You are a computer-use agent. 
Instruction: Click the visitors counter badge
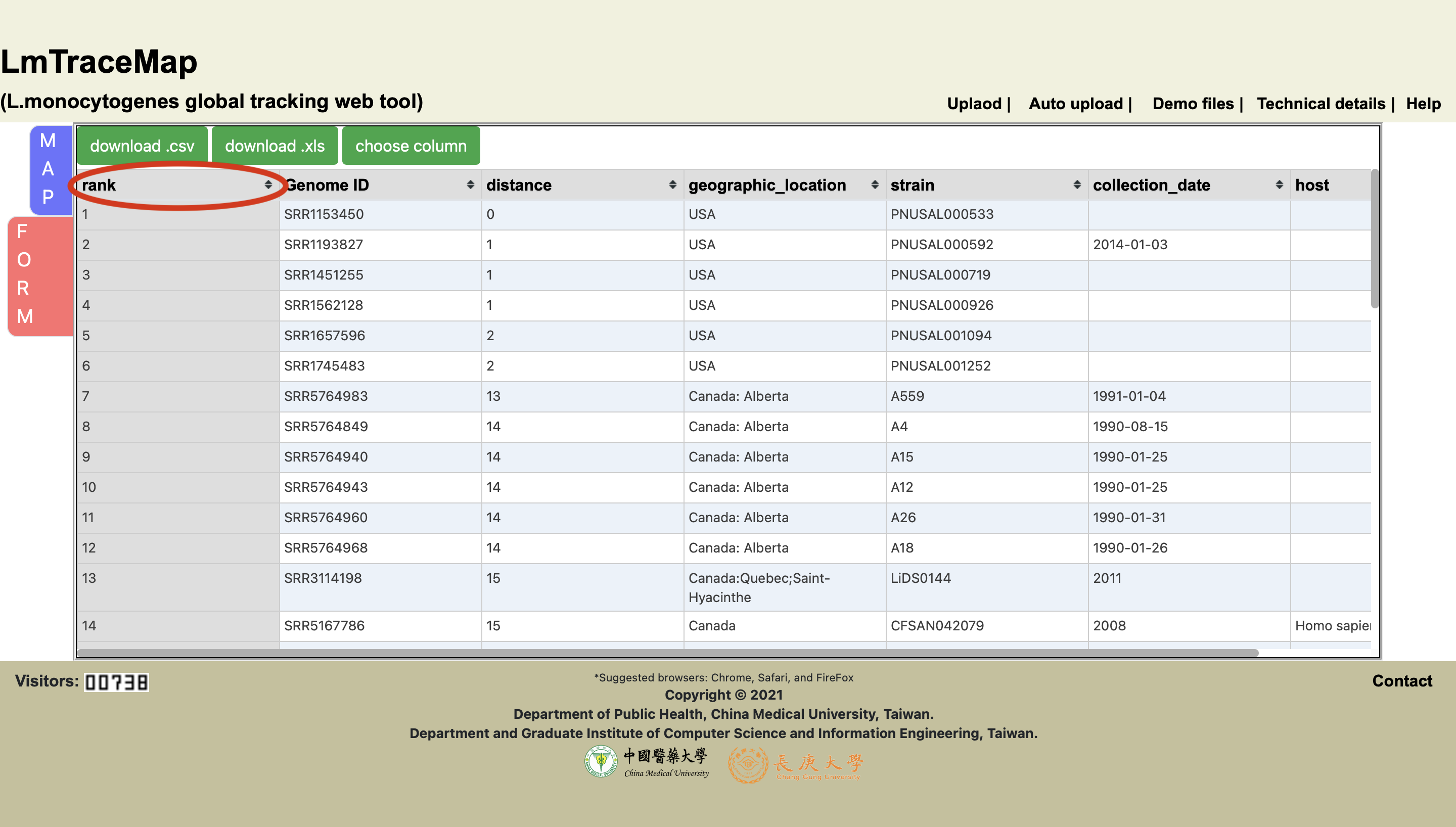[x=116, y=681]
